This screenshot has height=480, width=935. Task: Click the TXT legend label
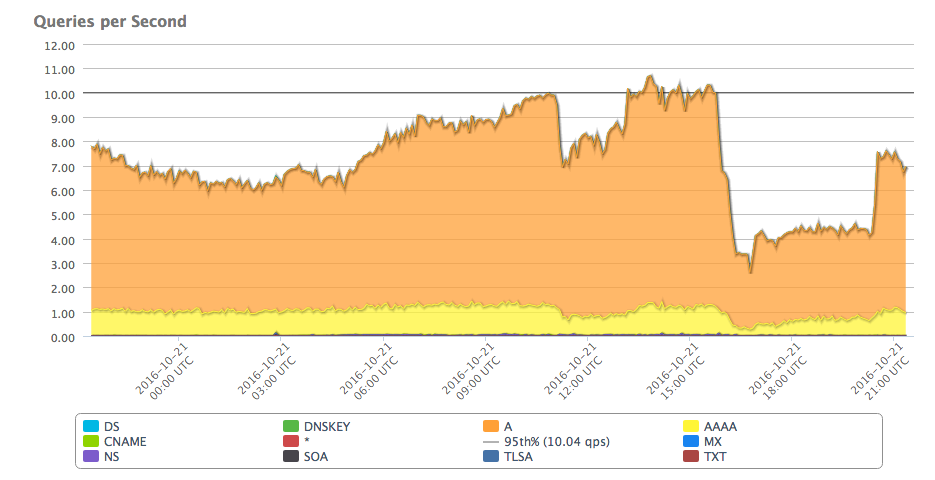click(715, 457)
